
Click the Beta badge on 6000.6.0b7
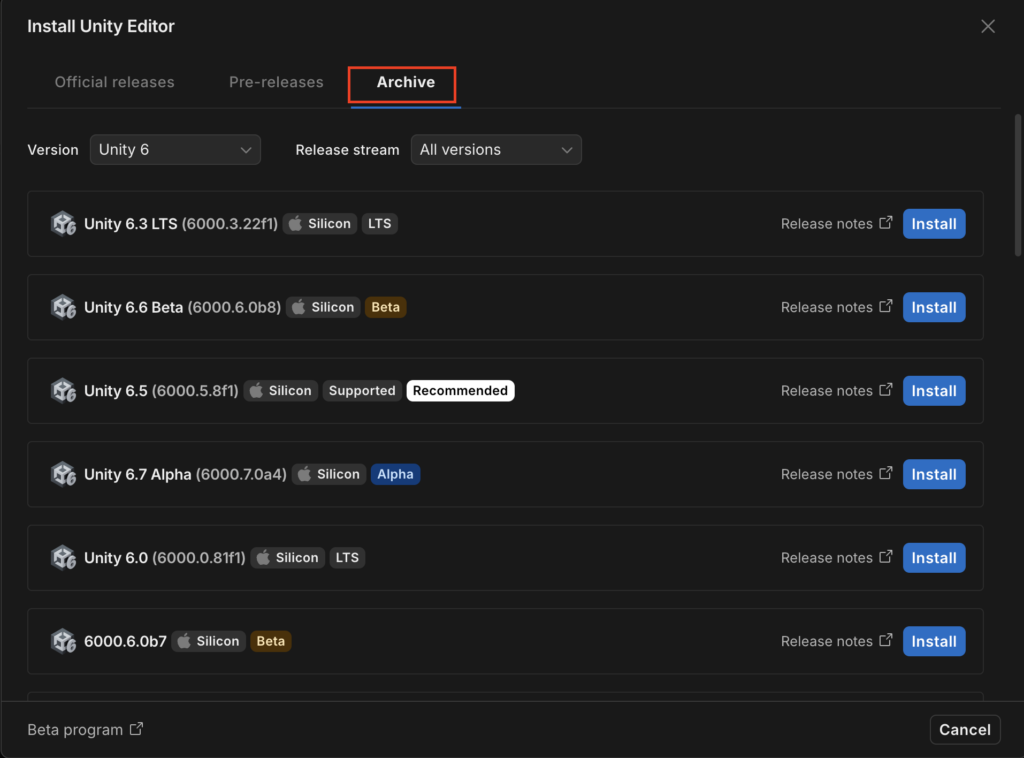point(270,641)
